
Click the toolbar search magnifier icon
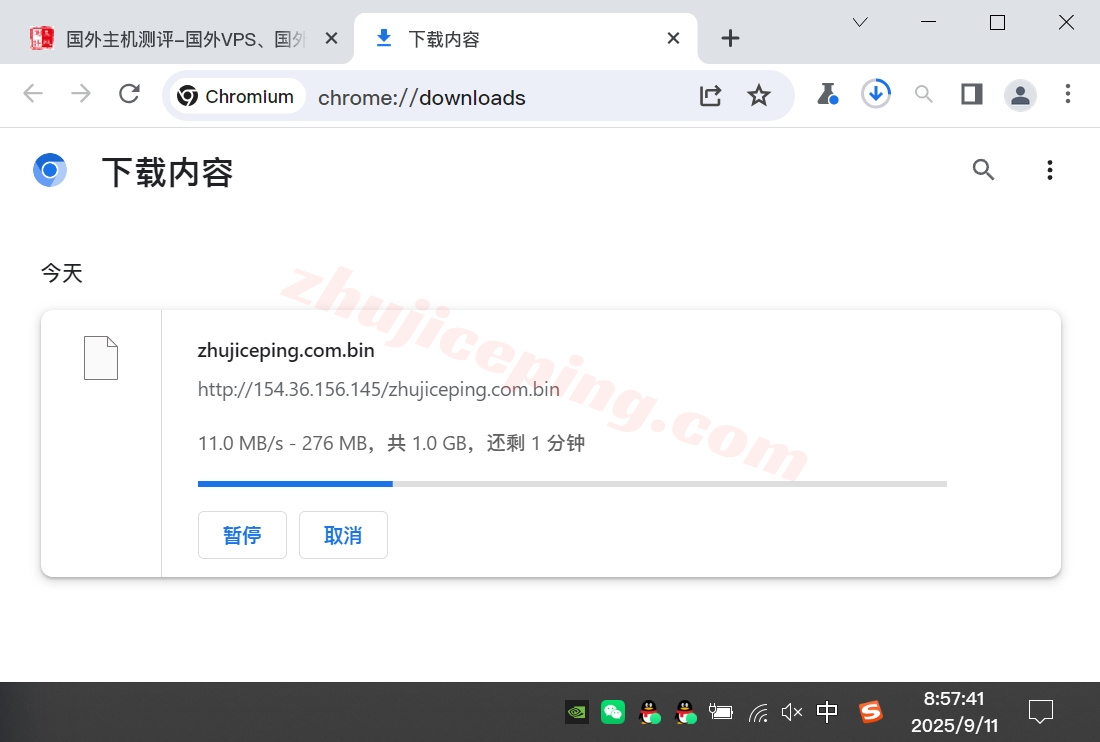click(x=924, y=94)
